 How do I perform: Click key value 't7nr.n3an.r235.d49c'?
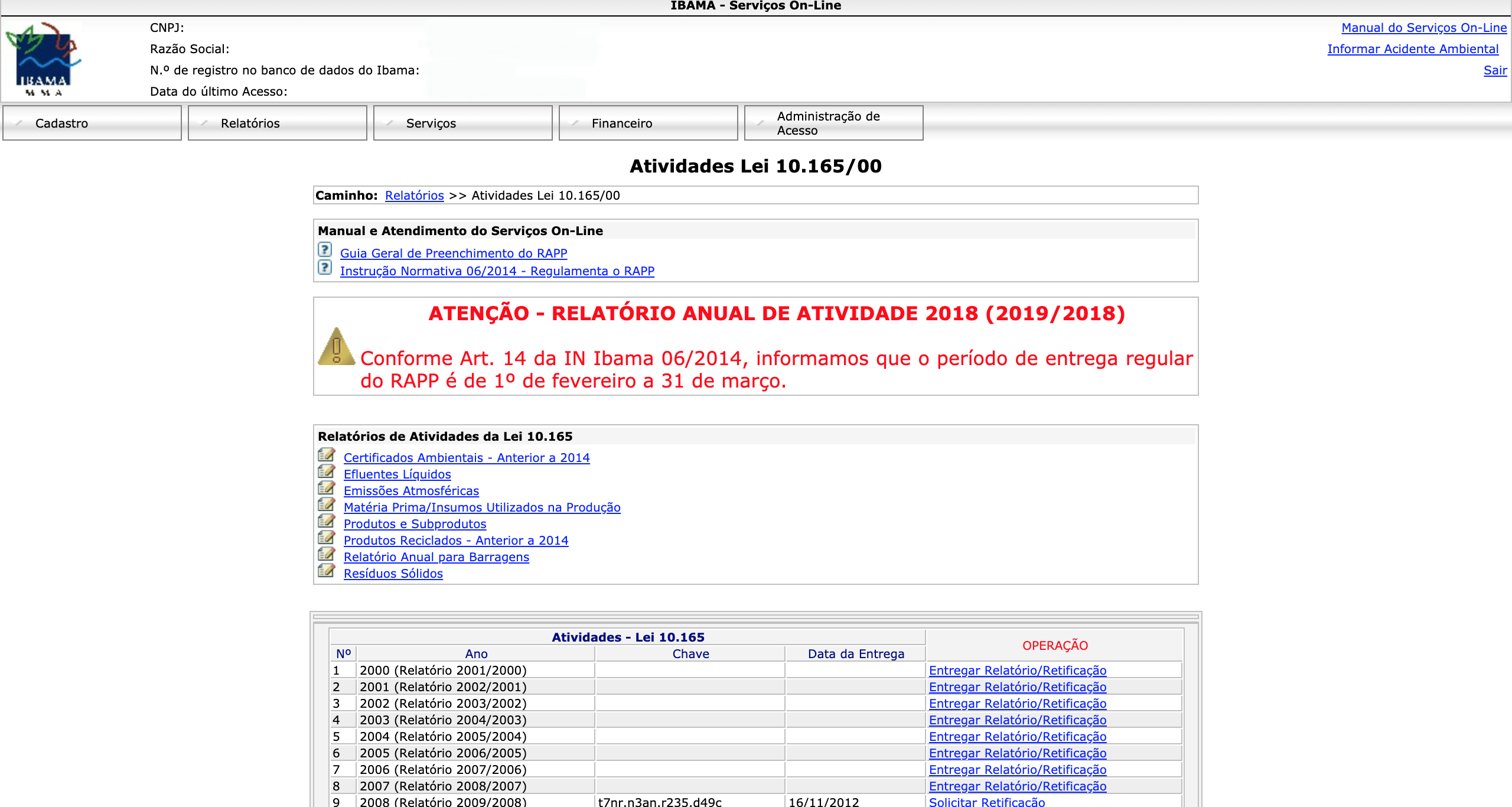click(x=660, y=802)
